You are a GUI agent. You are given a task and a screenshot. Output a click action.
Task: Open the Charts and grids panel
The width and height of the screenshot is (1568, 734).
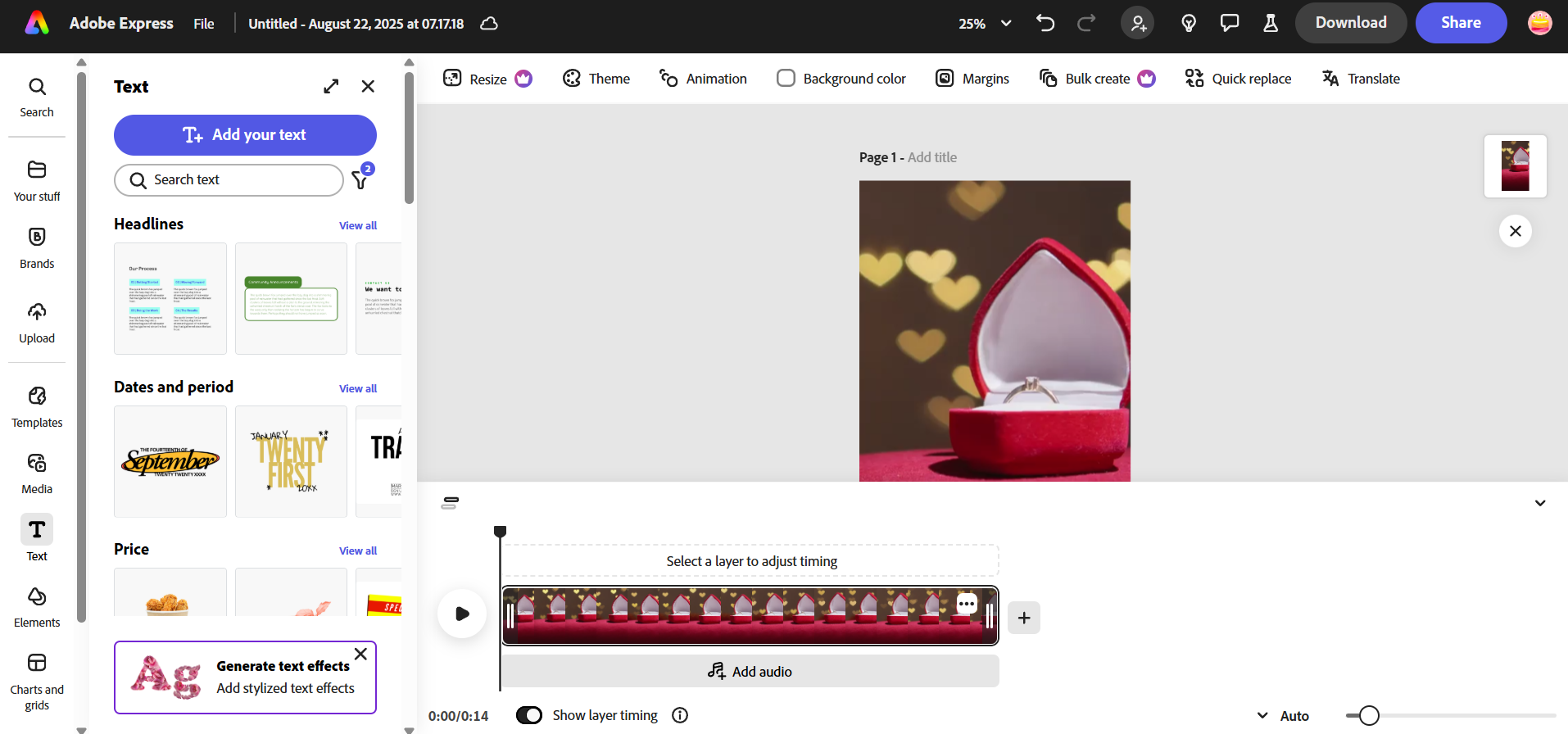click(37, 682)
